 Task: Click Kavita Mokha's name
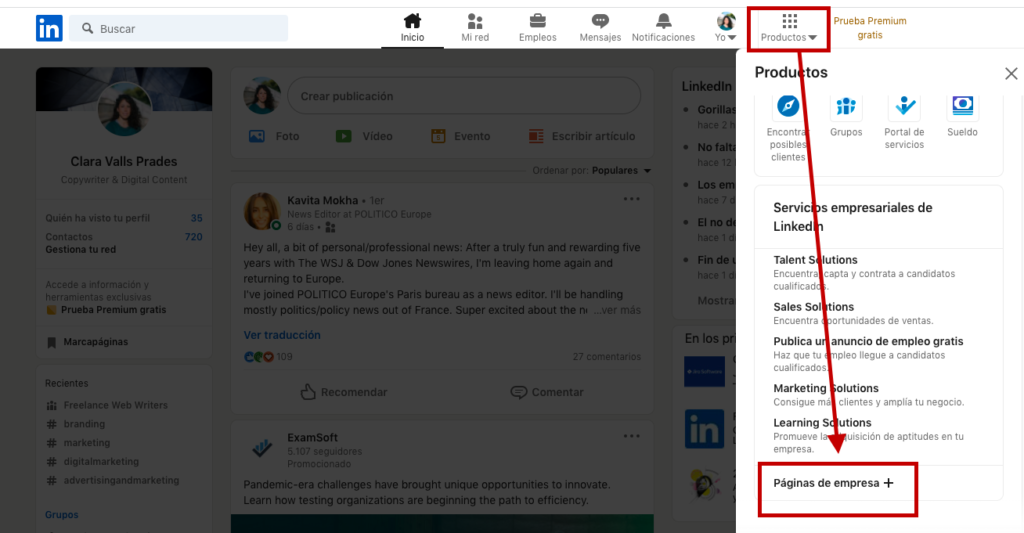(x=323, y=201)
